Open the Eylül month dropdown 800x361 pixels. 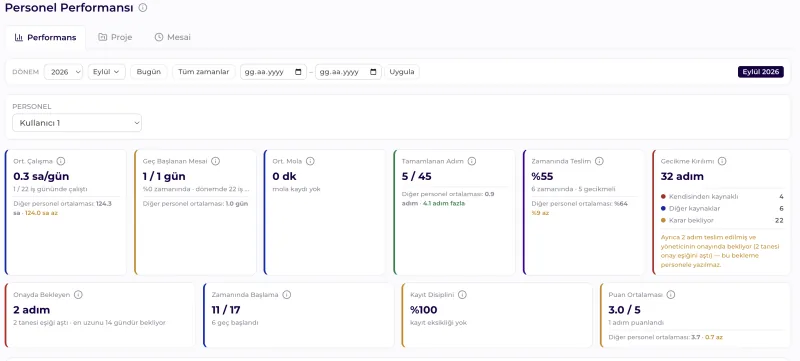(x=107, y=72)
